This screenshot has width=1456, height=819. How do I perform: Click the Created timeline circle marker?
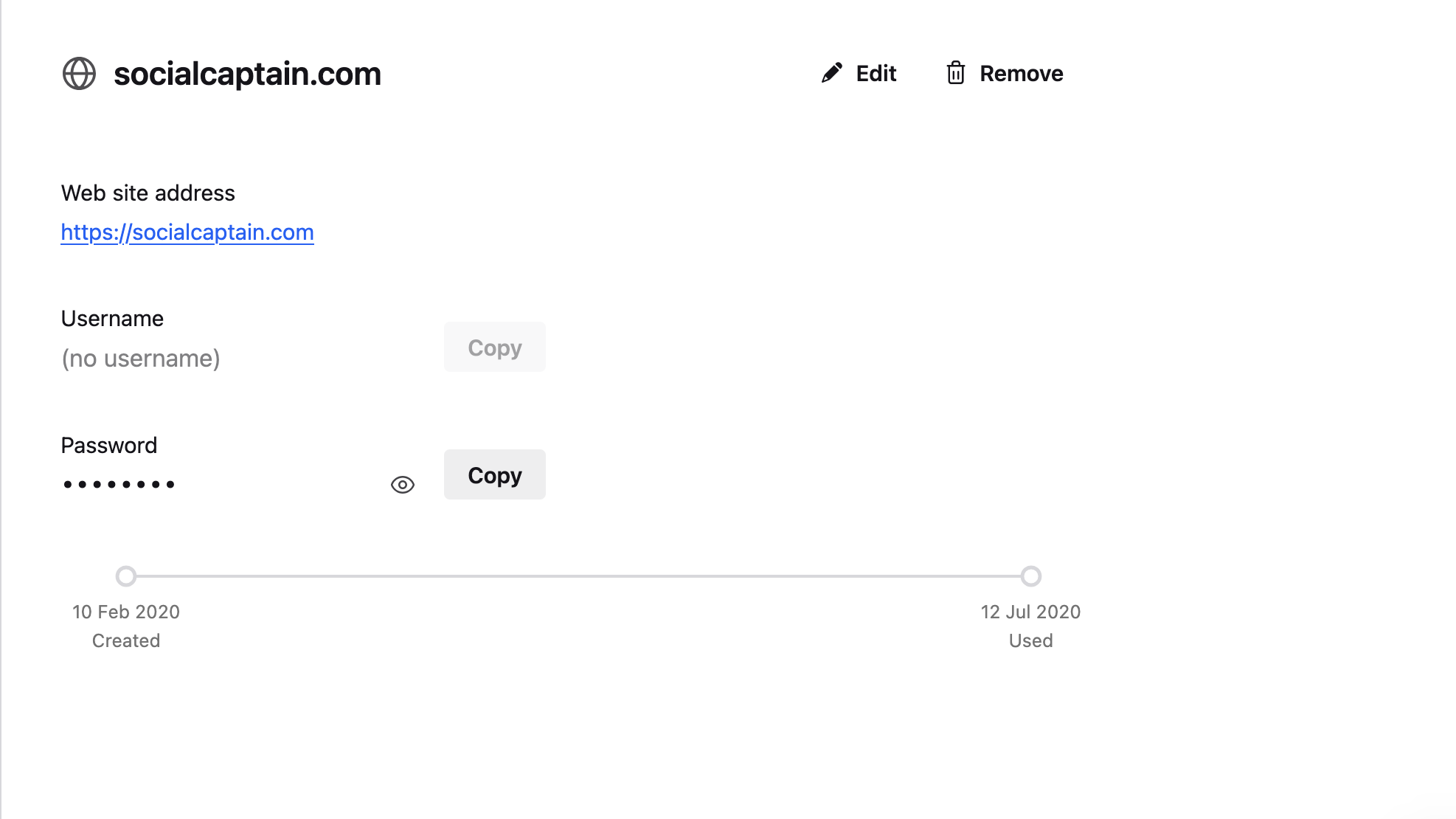pos(126,576)
